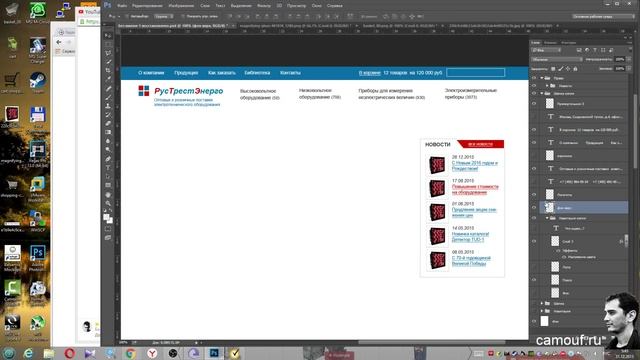Hide the 'В корзине 12 товаров' text layer
Image resolution: width=640 pixels, height=360 pixels.
534,129
